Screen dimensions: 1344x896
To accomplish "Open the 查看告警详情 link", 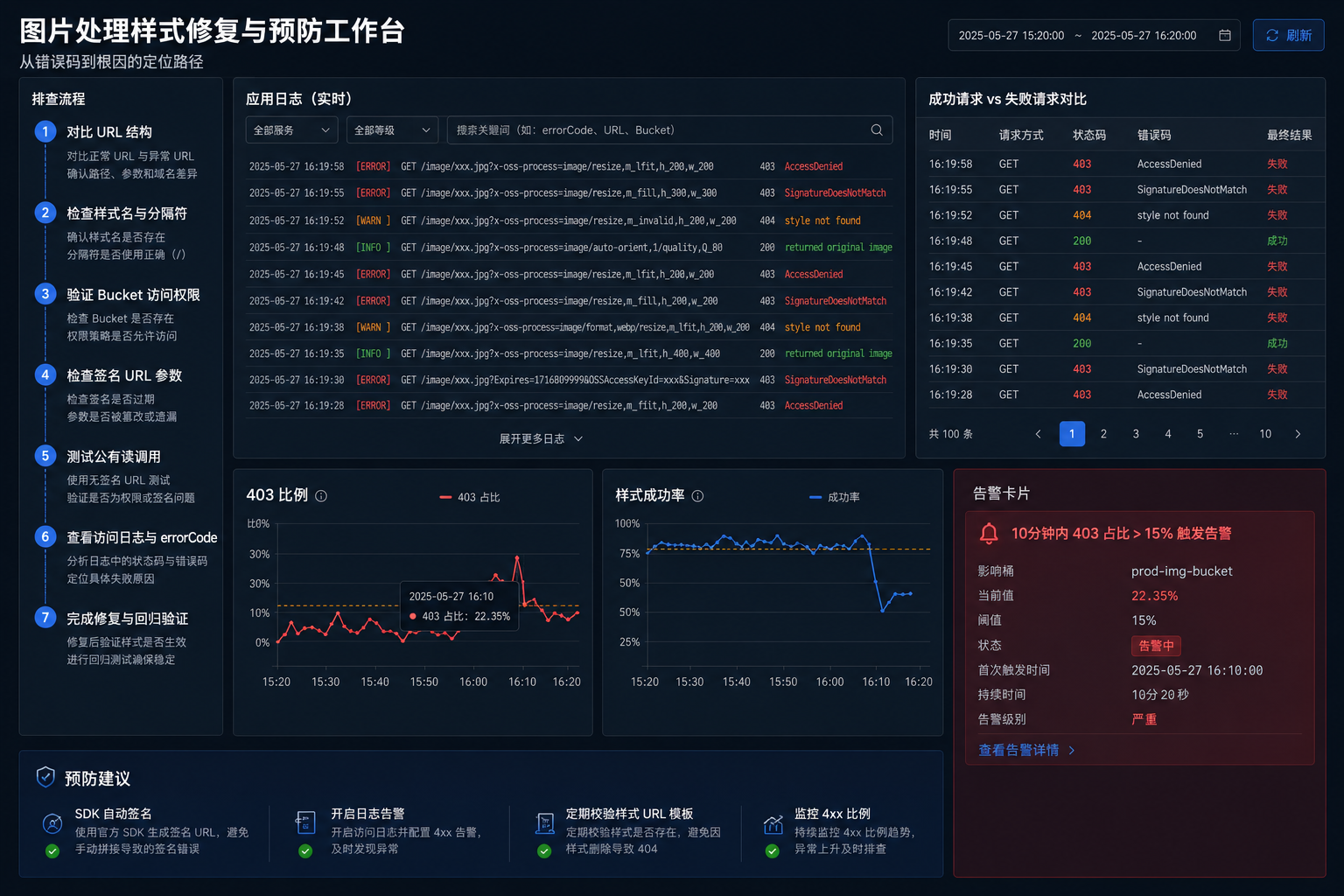I will (1026, 750).
